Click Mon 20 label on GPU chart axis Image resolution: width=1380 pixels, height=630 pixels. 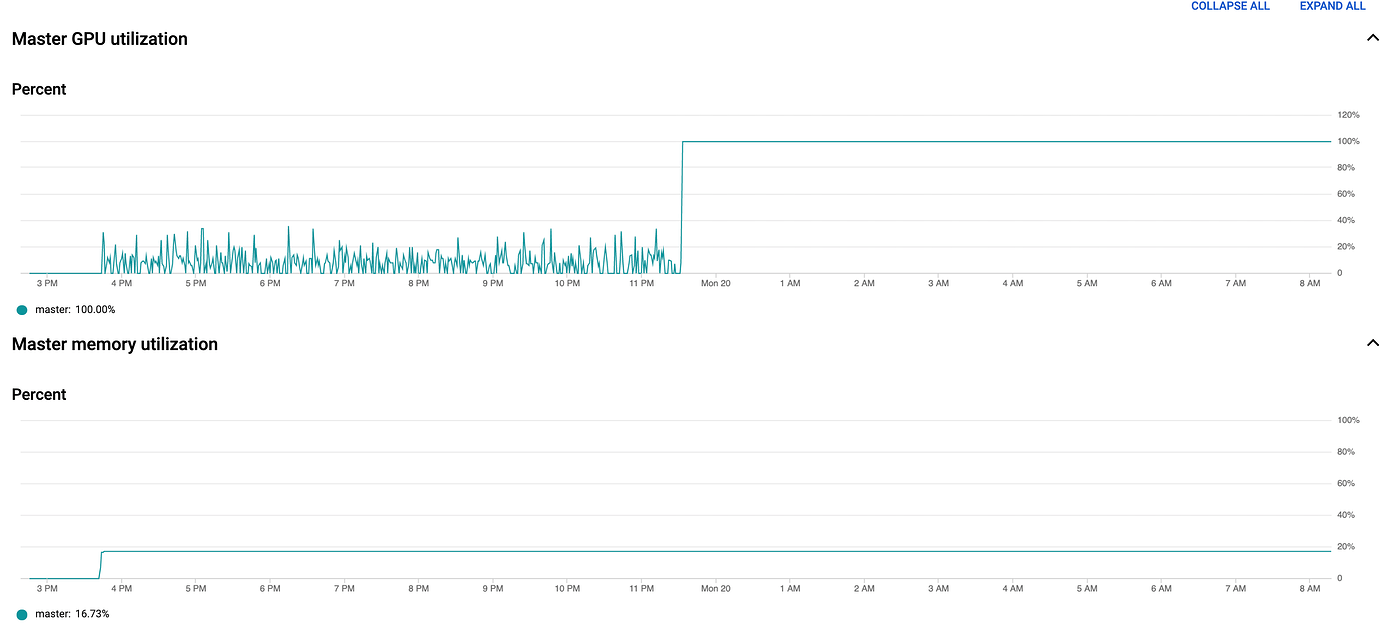[716, 284]
